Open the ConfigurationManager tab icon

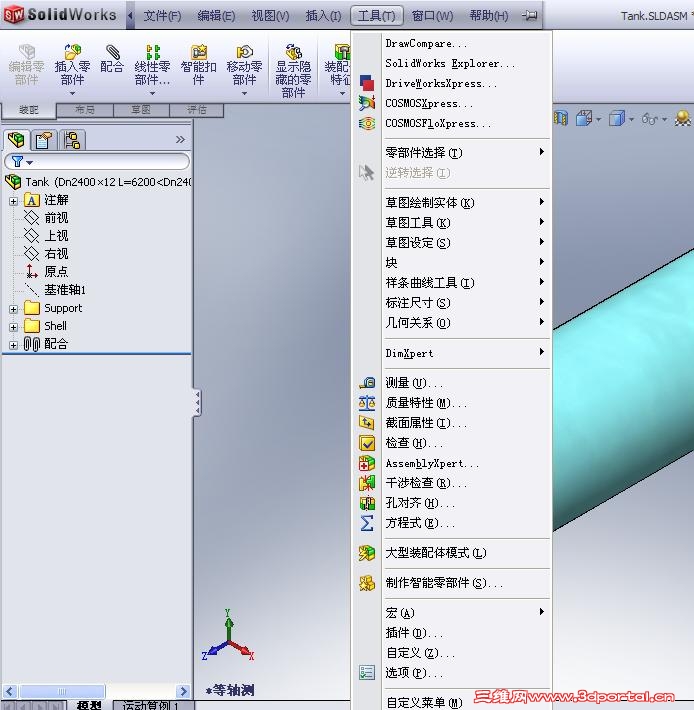tap(72, 140)
